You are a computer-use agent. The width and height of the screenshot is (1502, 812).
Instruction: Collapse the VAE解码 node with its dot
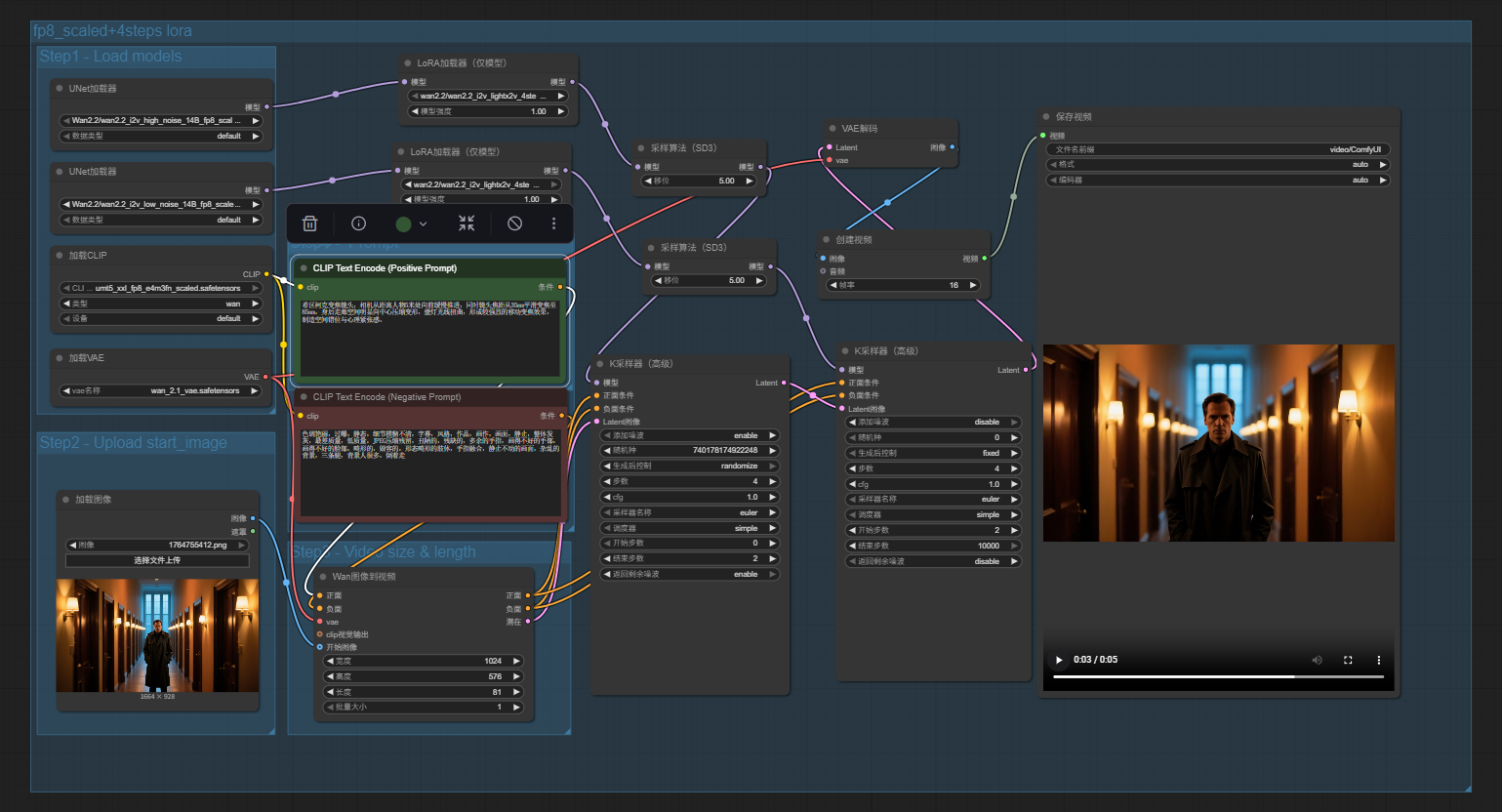coord(832,128)
